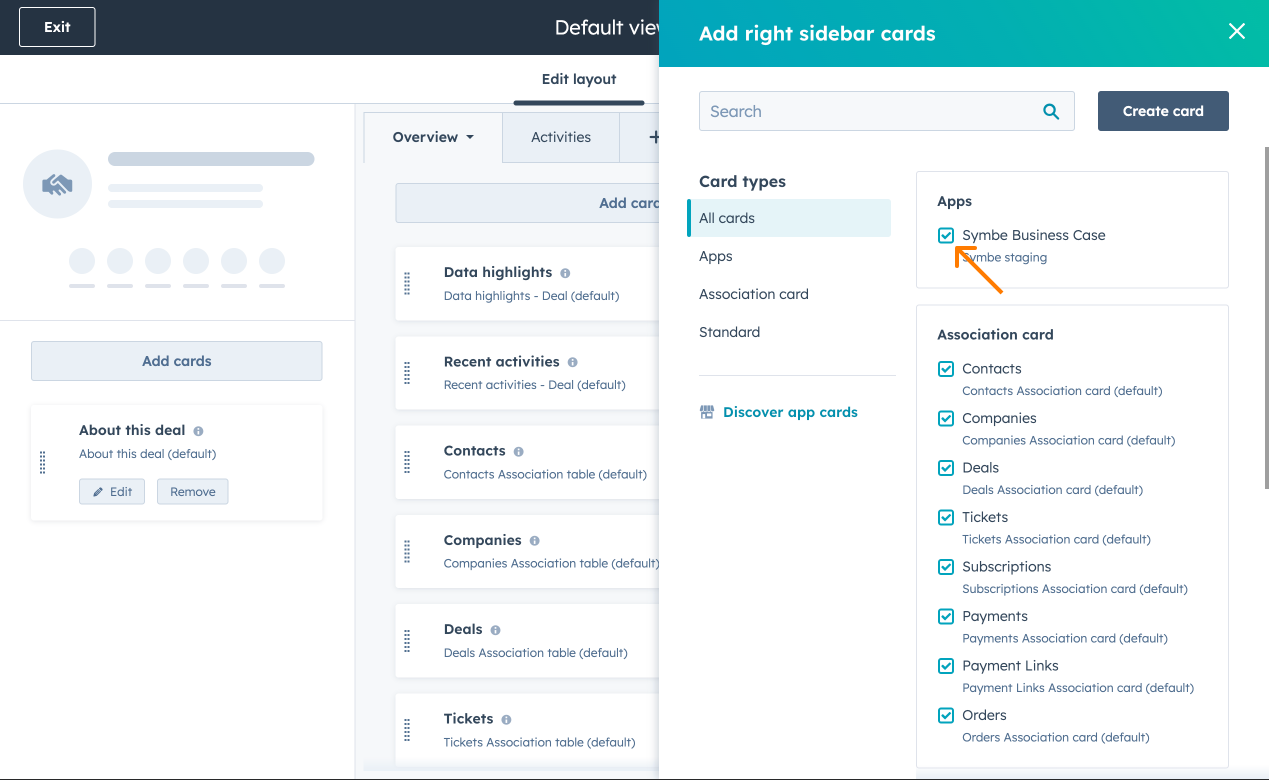Focus the card Search field
The width and height of the screenshot is (1269, 780).
[x=887, y=111]
